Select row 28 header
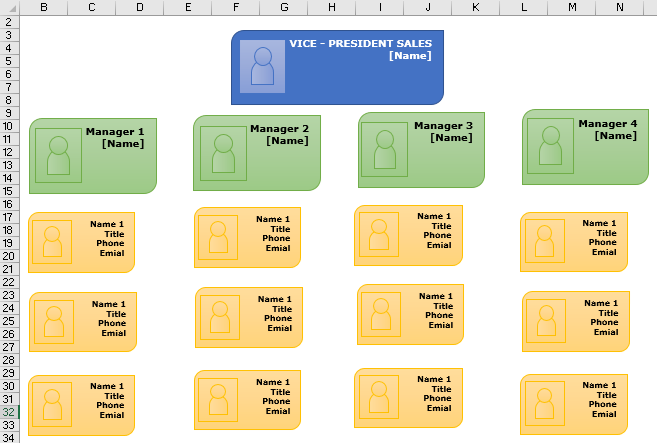Viewport: 657px width, 443px height. 9,360
